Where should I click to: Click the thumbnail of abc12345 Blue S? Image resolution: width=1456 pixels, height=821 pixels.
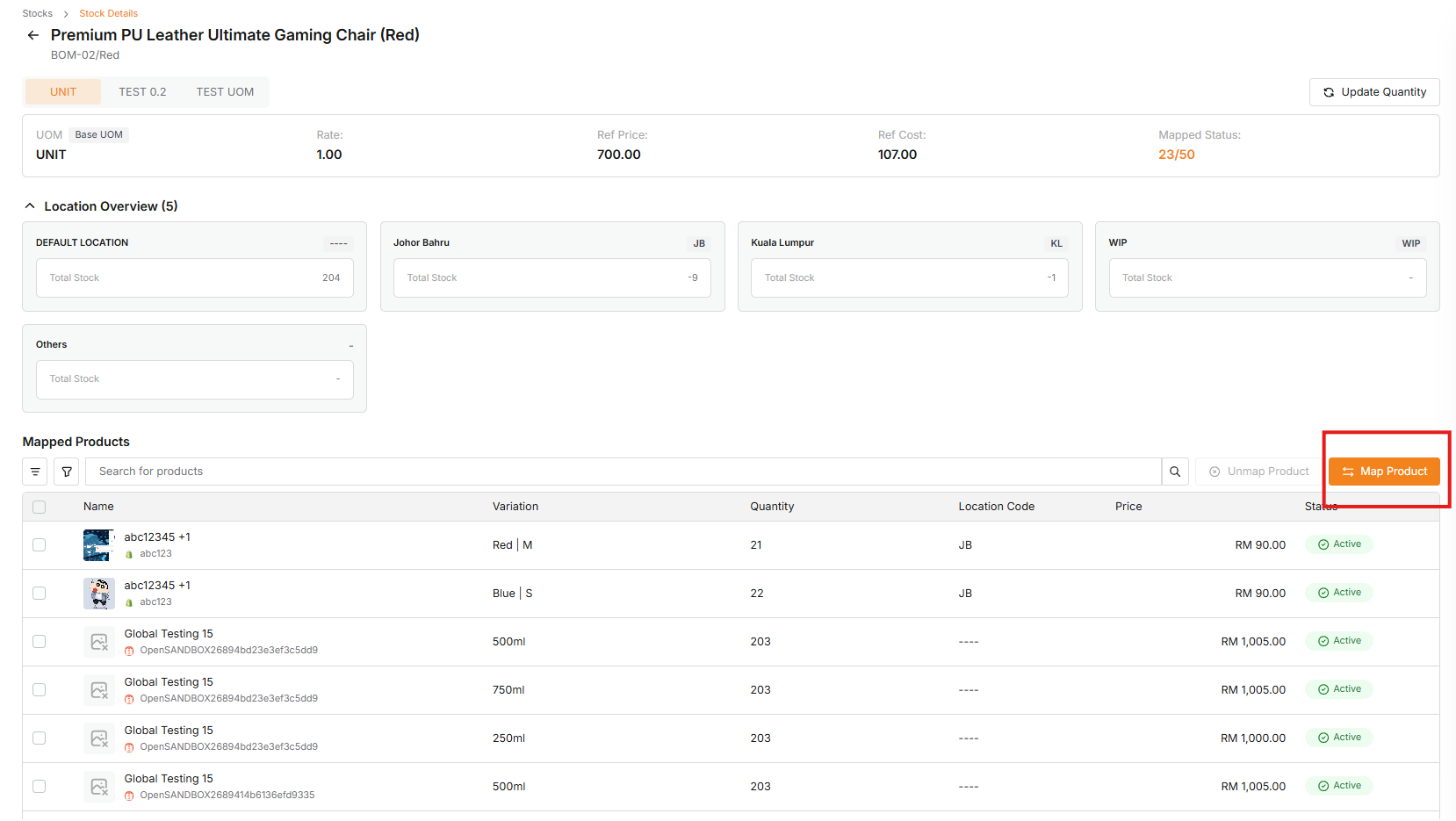pos(98,594)
